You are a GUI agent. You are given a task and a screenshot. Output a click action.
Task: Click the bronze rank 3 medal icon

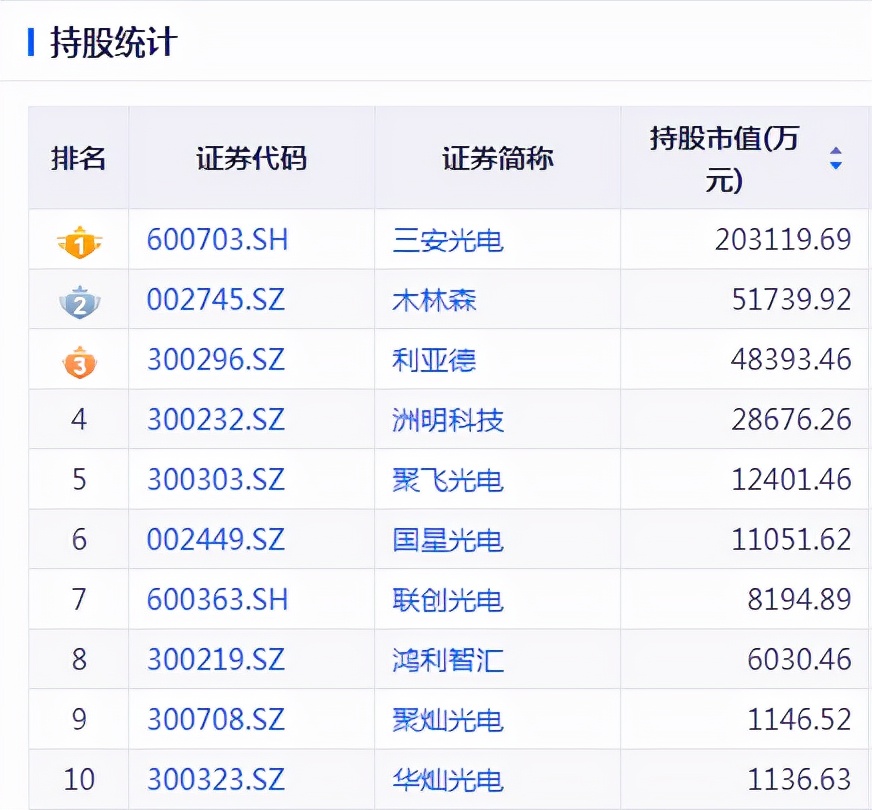(79, 361)
